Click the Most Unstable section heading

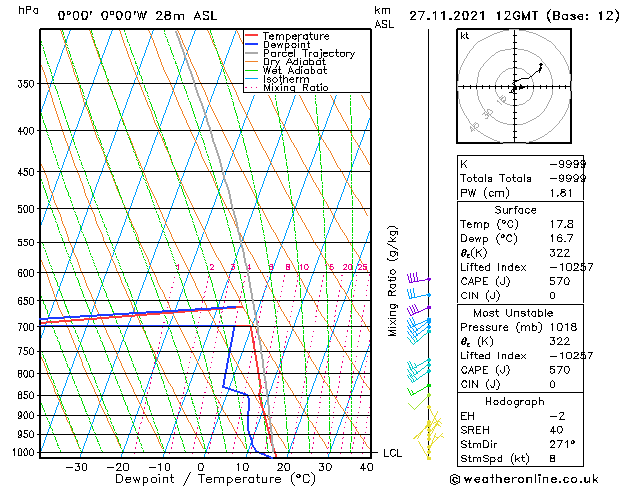pyautogui.click(x=513, y=313)
